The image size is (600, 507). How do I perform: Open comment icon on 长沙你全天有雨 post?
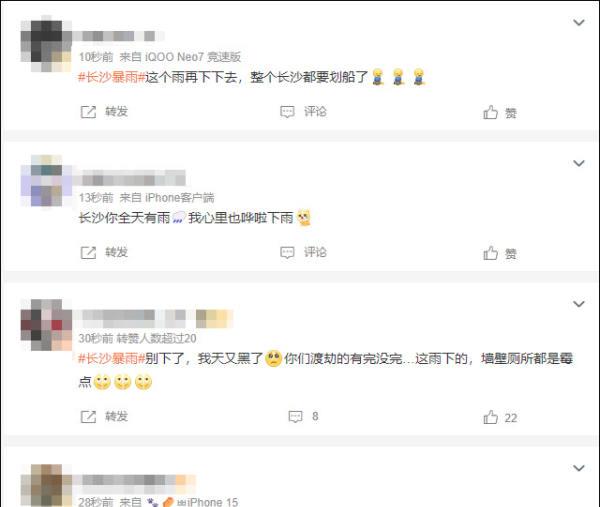287,253
